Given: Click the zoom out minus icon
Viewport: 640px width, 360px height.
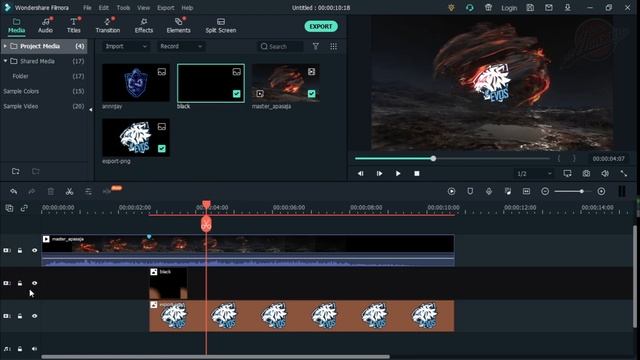Looking at the screenshot, I should click(545, 191).
